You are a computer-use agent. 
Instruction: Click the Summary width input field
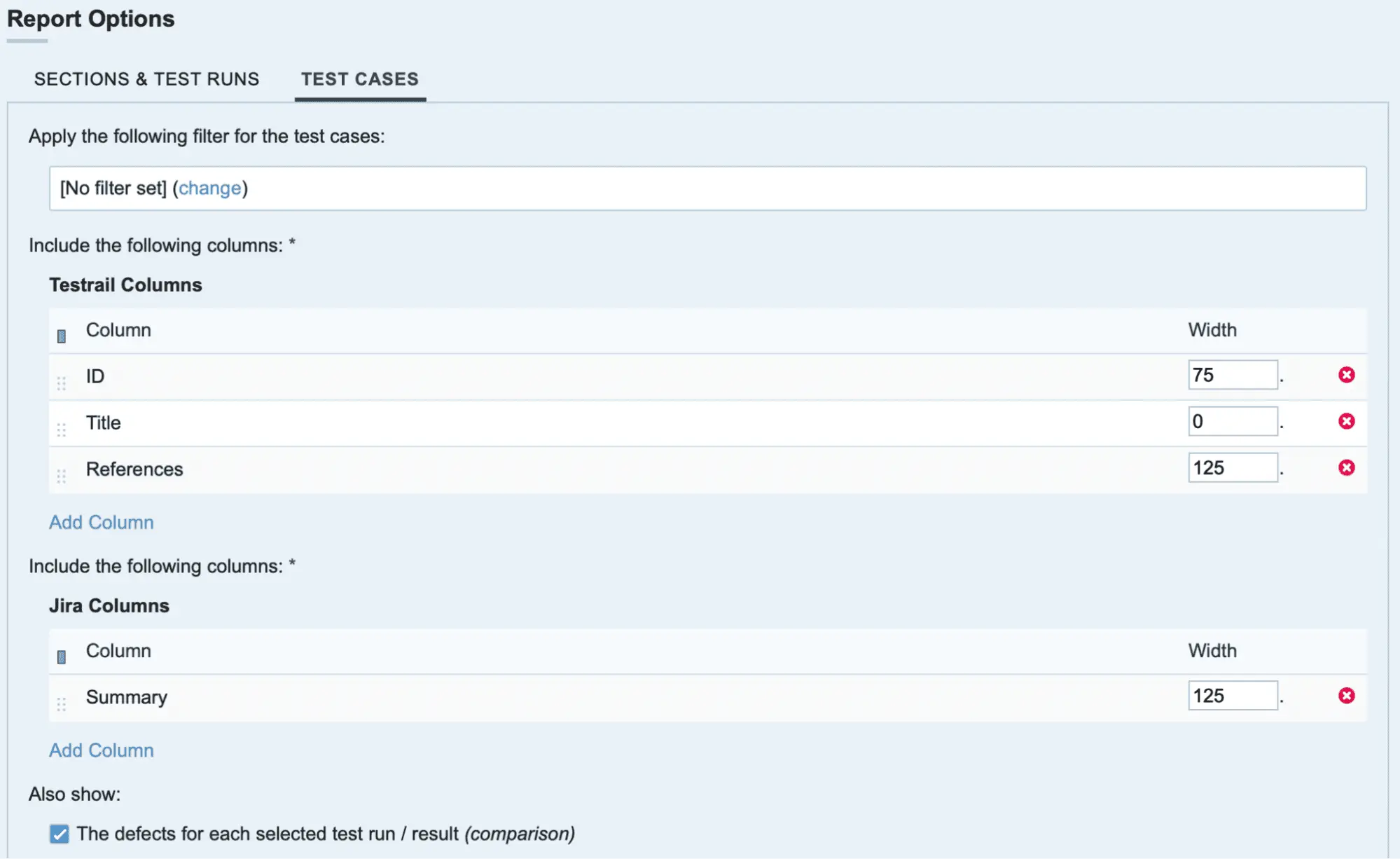point(1233,696)
